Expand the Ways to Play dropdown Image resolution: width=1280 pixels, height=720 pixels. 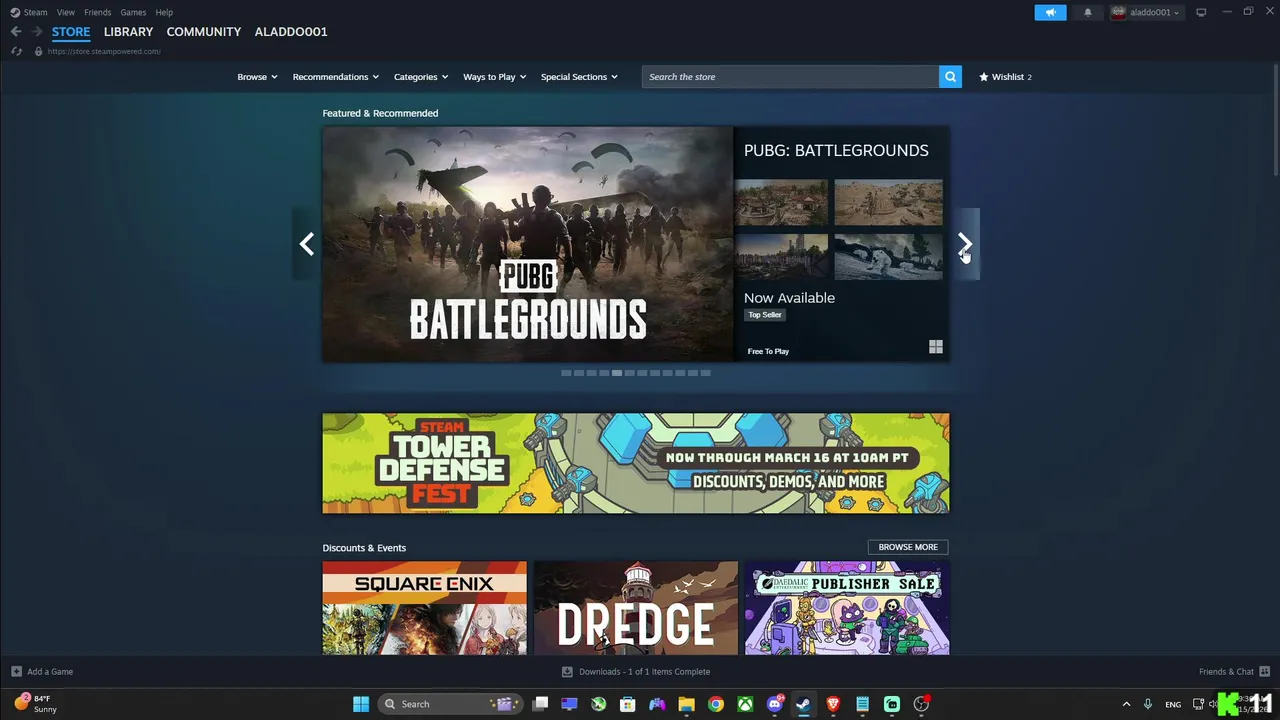click(494, 77)
